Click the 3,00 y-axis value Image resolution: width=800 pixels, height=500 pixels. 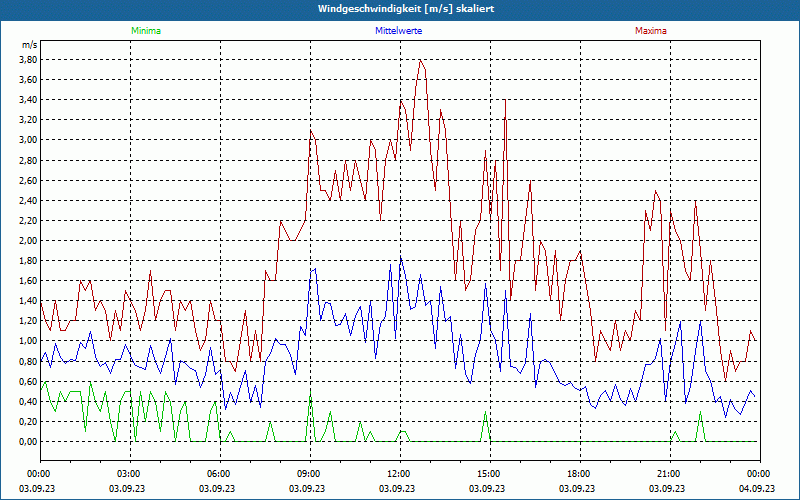click(28, 140)
